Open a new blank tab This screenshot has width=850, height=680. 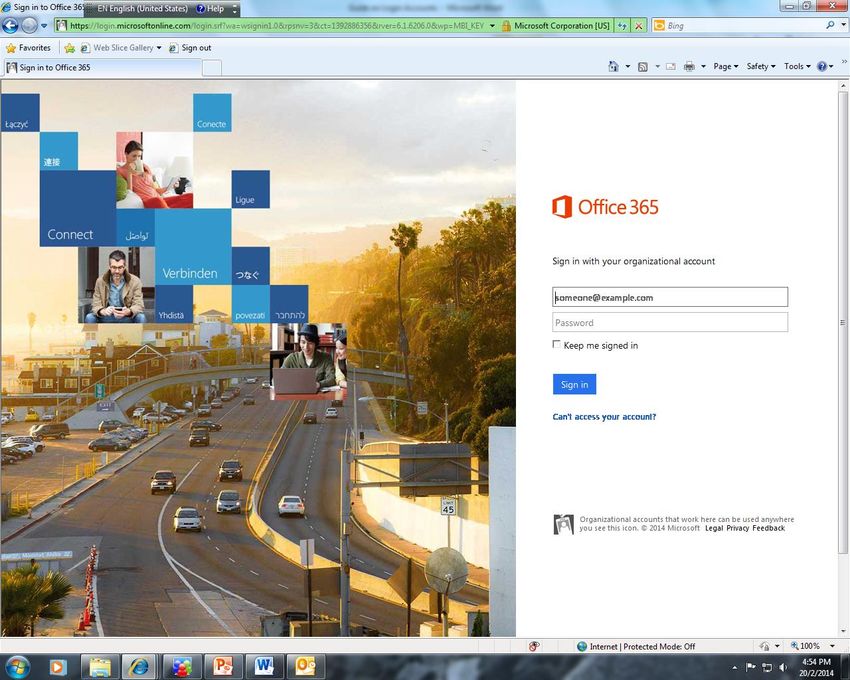tap(212, 68)
